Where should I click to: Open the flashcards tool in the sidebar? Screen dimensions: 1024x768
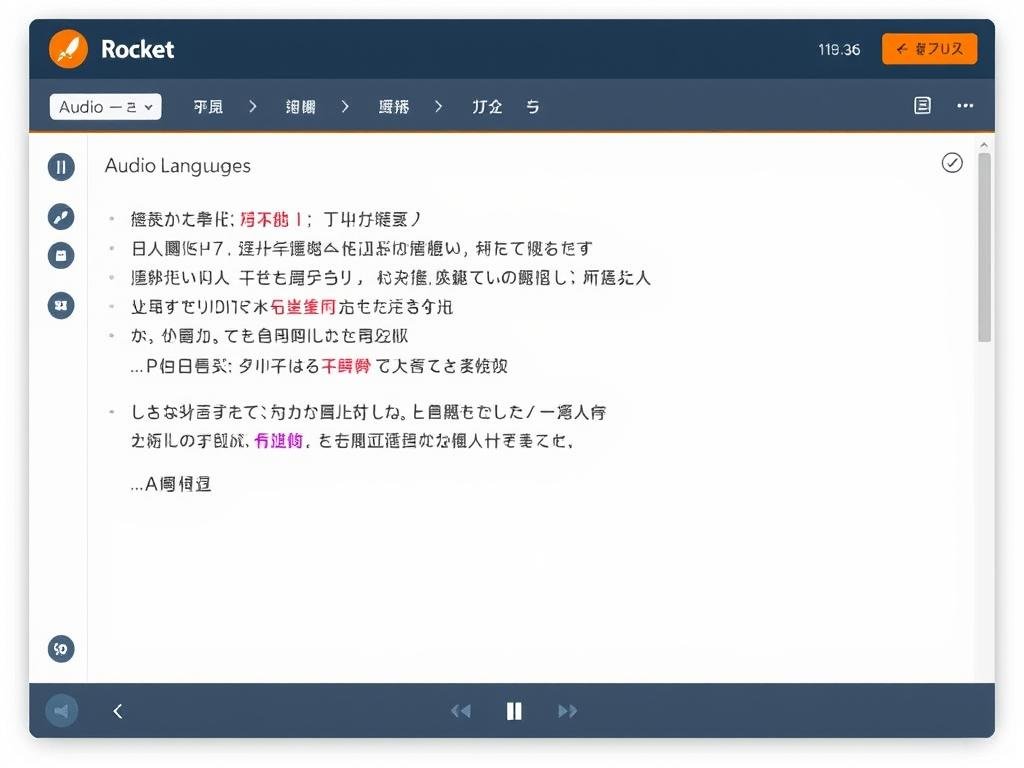click(61, 255)
